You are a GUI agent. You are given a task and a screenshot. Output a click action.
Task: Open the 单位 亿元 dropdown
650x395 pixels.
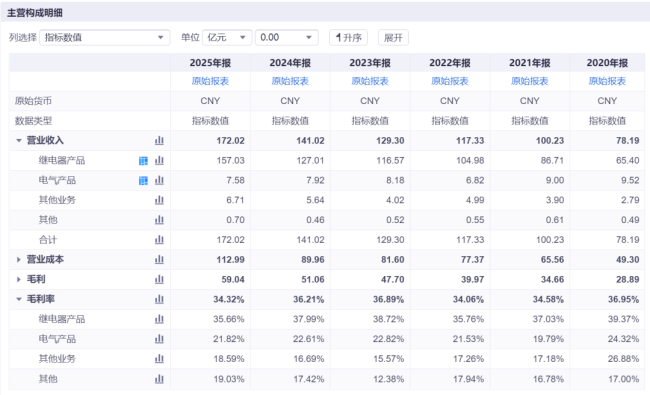pyautogui.click(x=227, y=38)
